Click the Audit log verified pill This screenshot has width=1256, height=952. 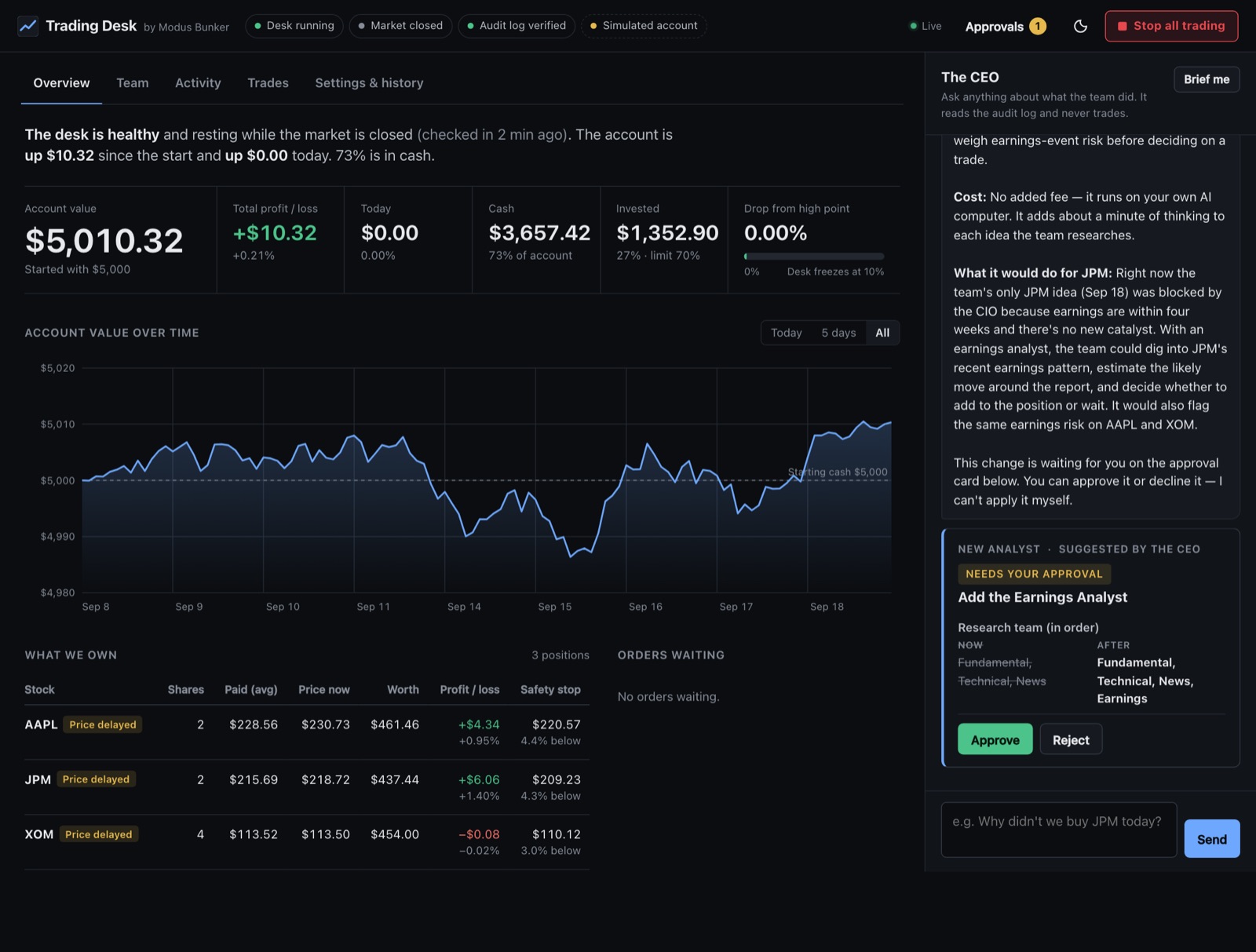(517, 26)
